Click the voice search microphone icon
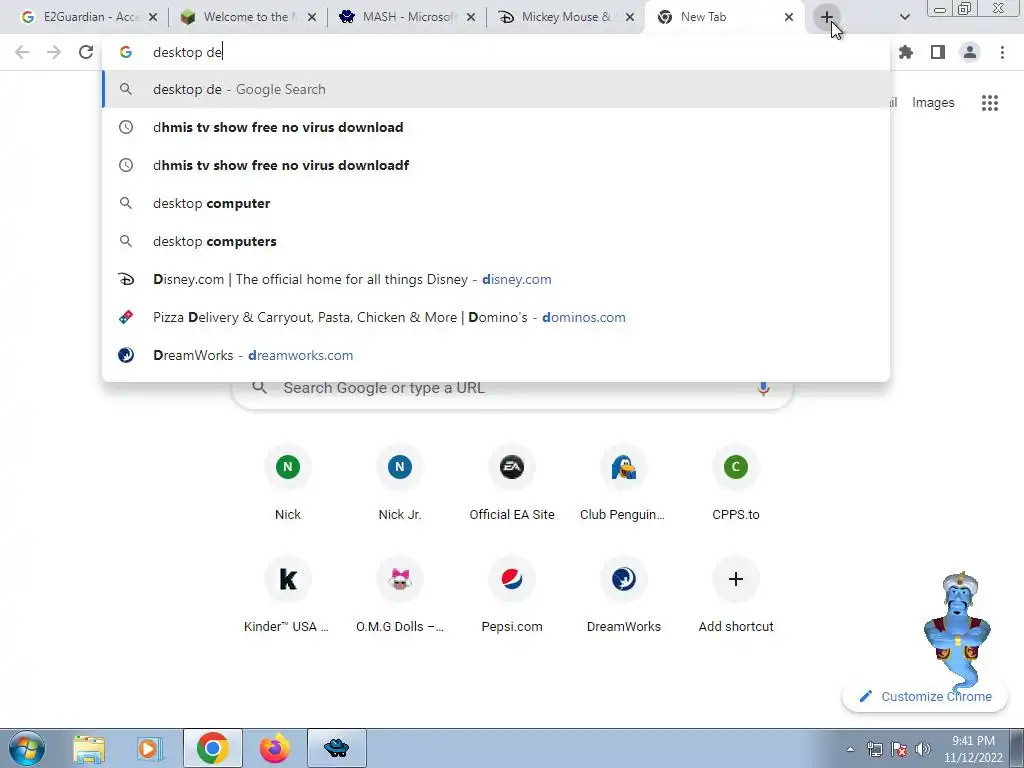1024x768 pixels. click(x=763, y=389)
